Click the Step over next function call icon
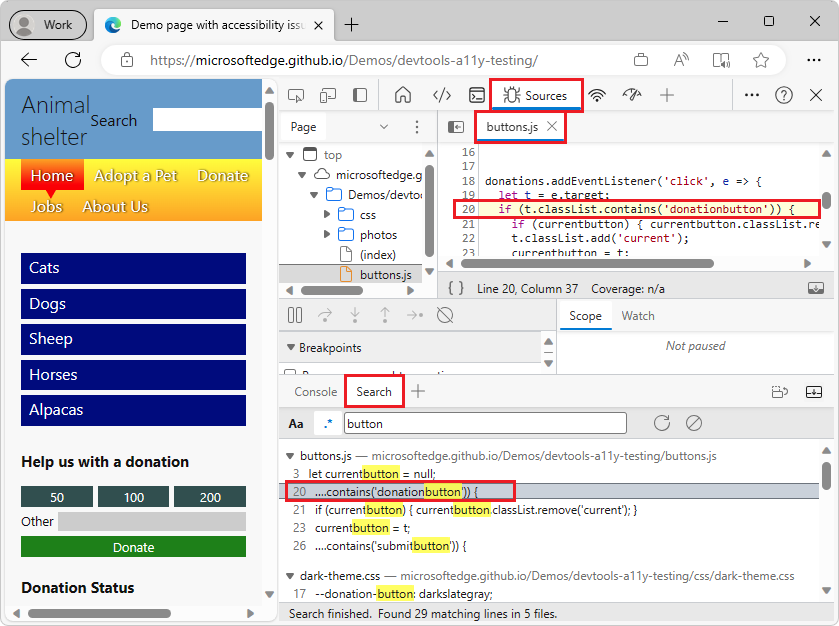 (x=324, y=314)
